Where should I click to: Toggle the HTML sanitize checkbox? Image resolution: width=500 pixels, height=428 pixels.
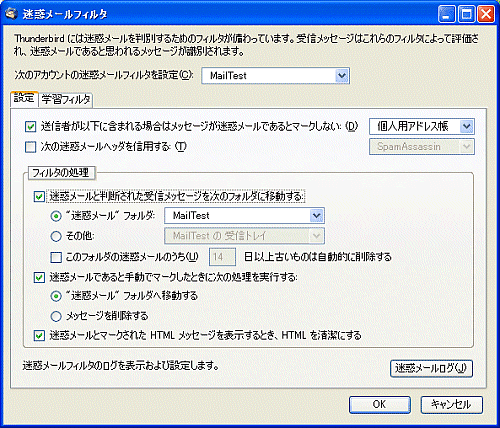click(39, 335)
